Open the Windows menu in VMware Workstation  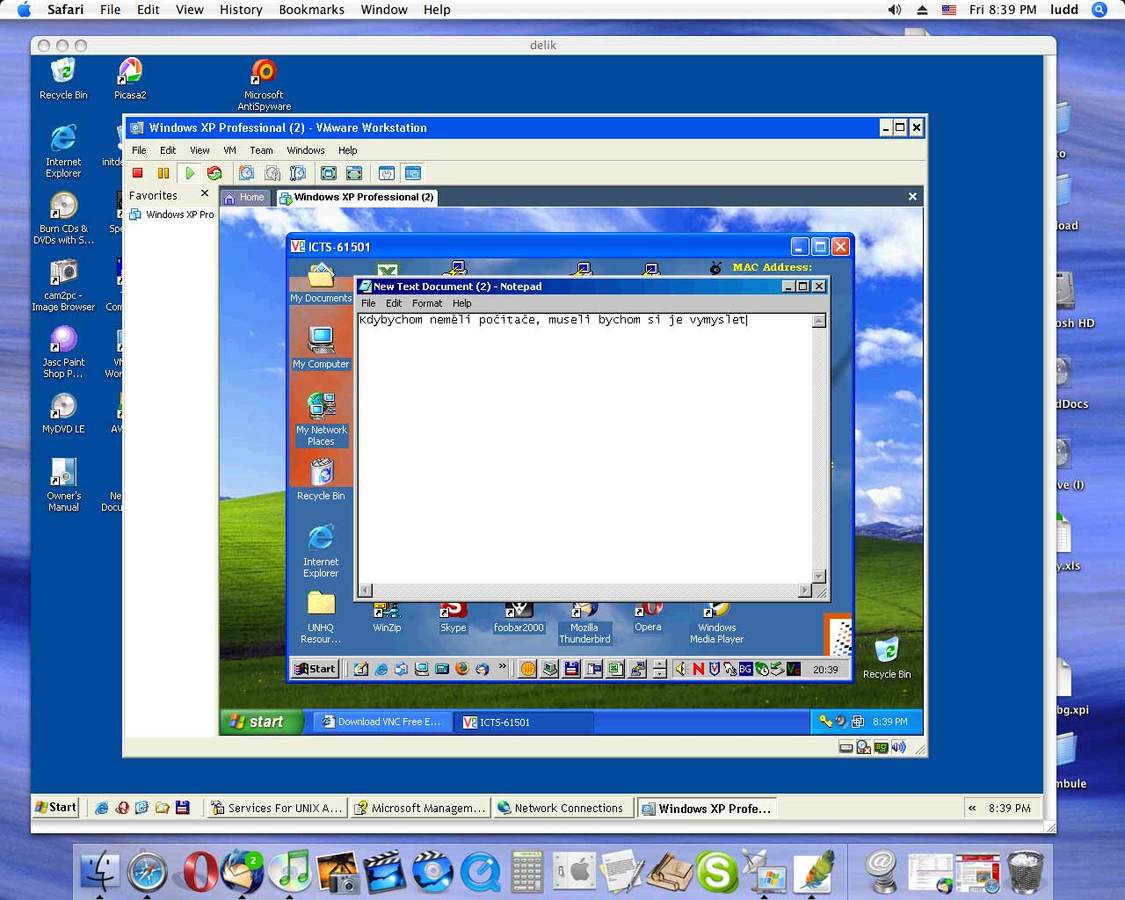pyautogui.click(x=306, y=150)
